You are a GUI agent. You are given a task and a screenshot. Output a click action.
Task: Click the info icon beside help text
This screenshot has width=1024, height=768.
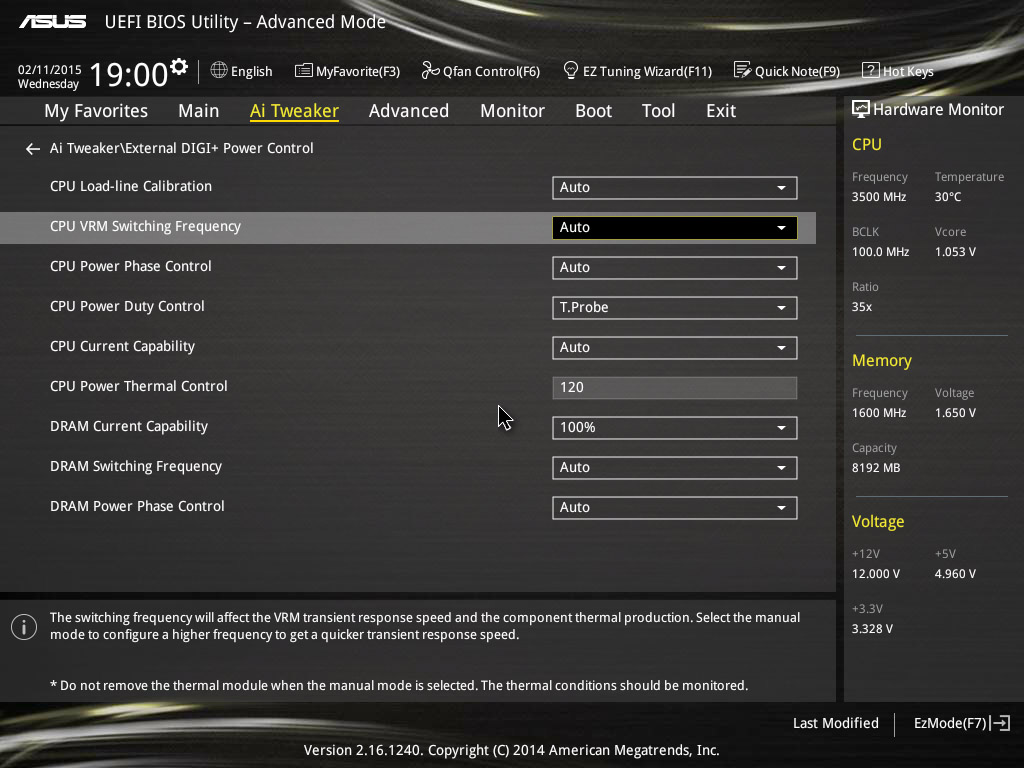coord(24,628)
